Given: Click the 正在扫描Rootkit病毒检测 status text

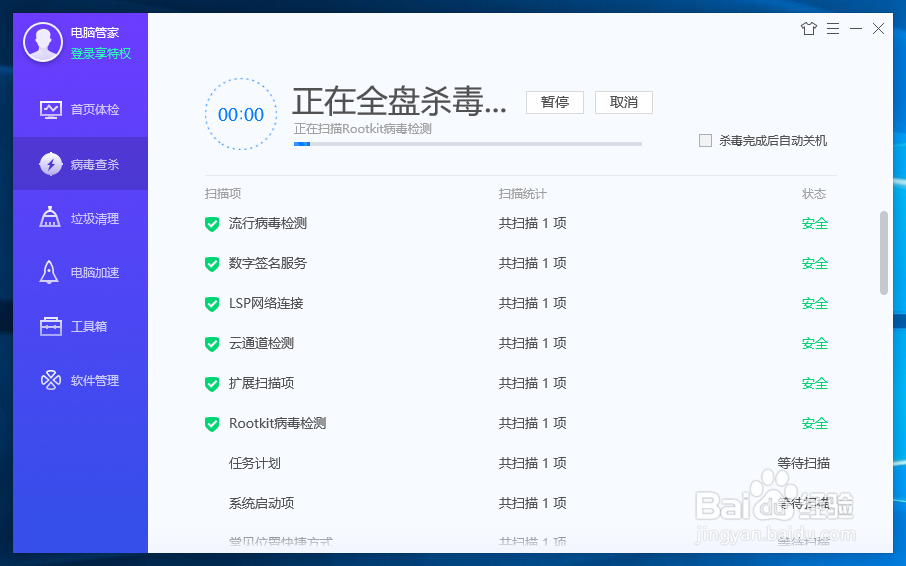Looking at the screenshot, I should coord(363,129).
